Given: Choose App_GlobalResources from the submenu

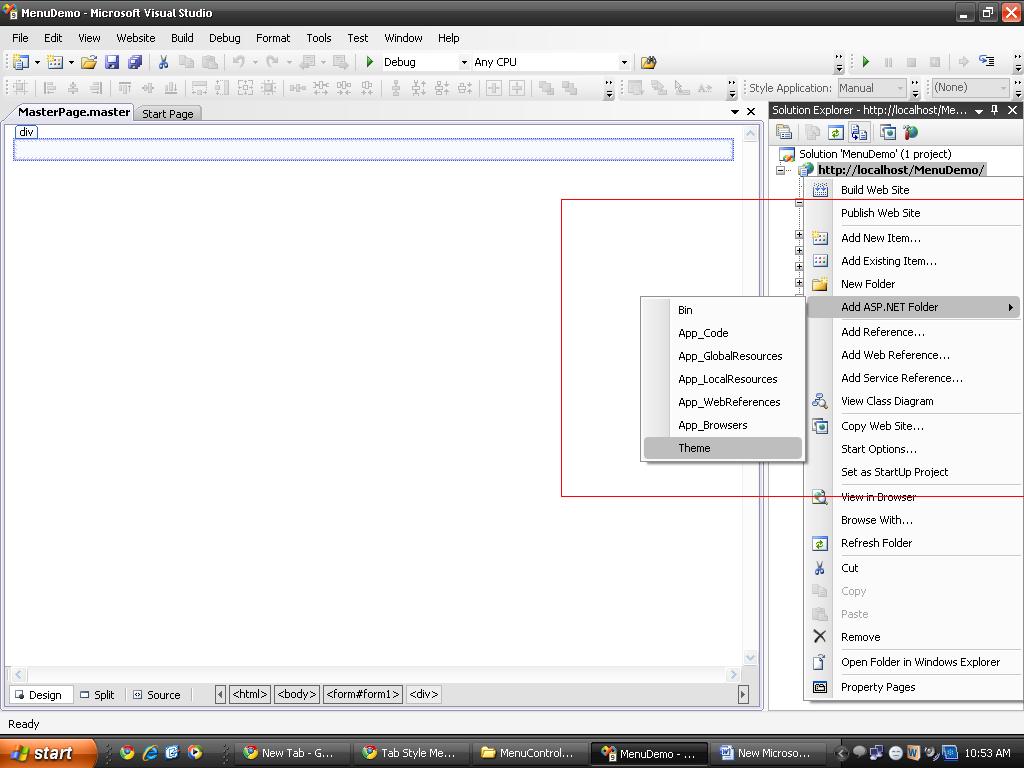Looking at the screenshot, I should tap(722, 356).
